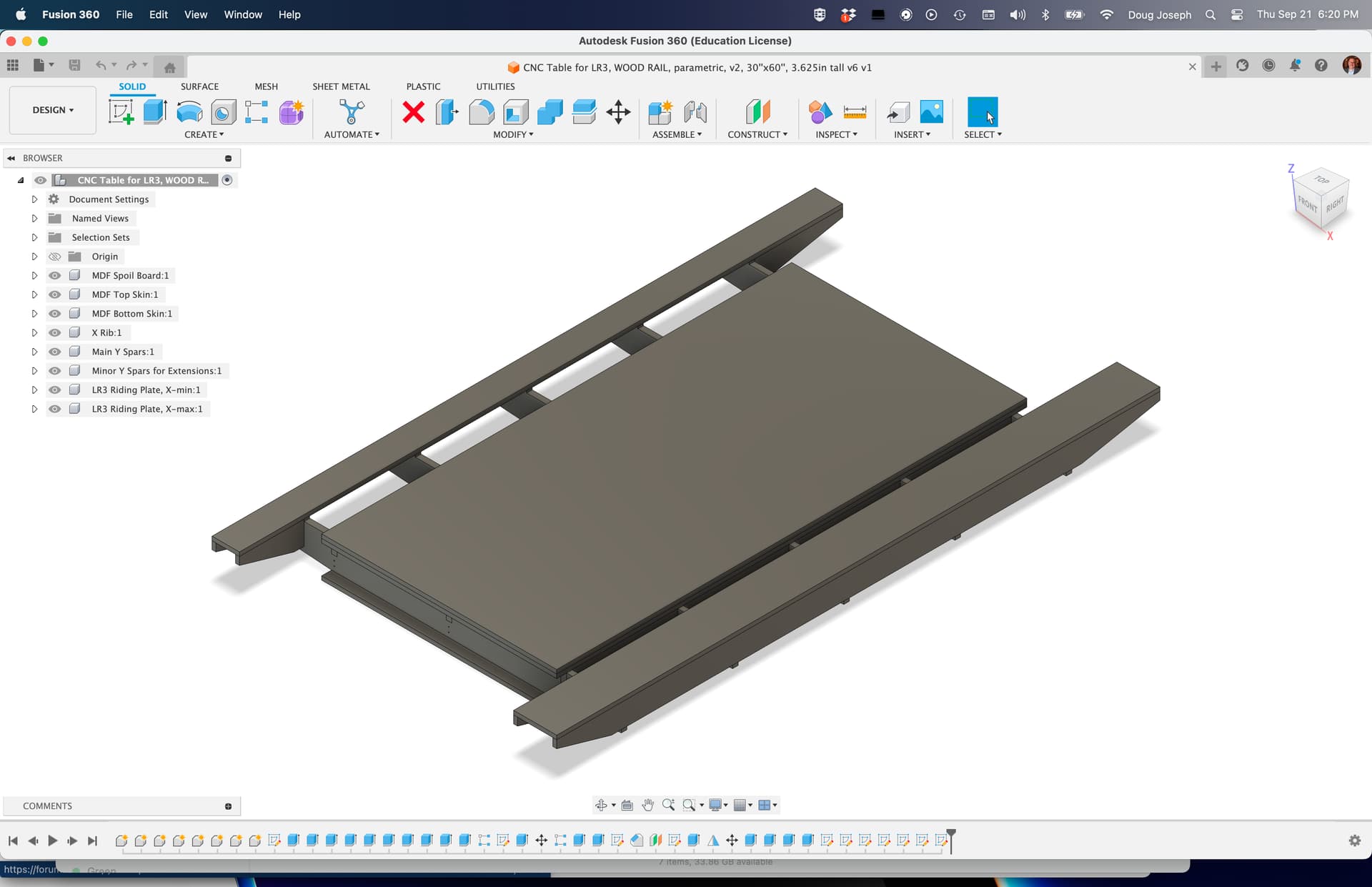The width and height of the screenshot is (1372, 887).
Task: Click the Fillet tool in Modify
Action: pos(481,112)
